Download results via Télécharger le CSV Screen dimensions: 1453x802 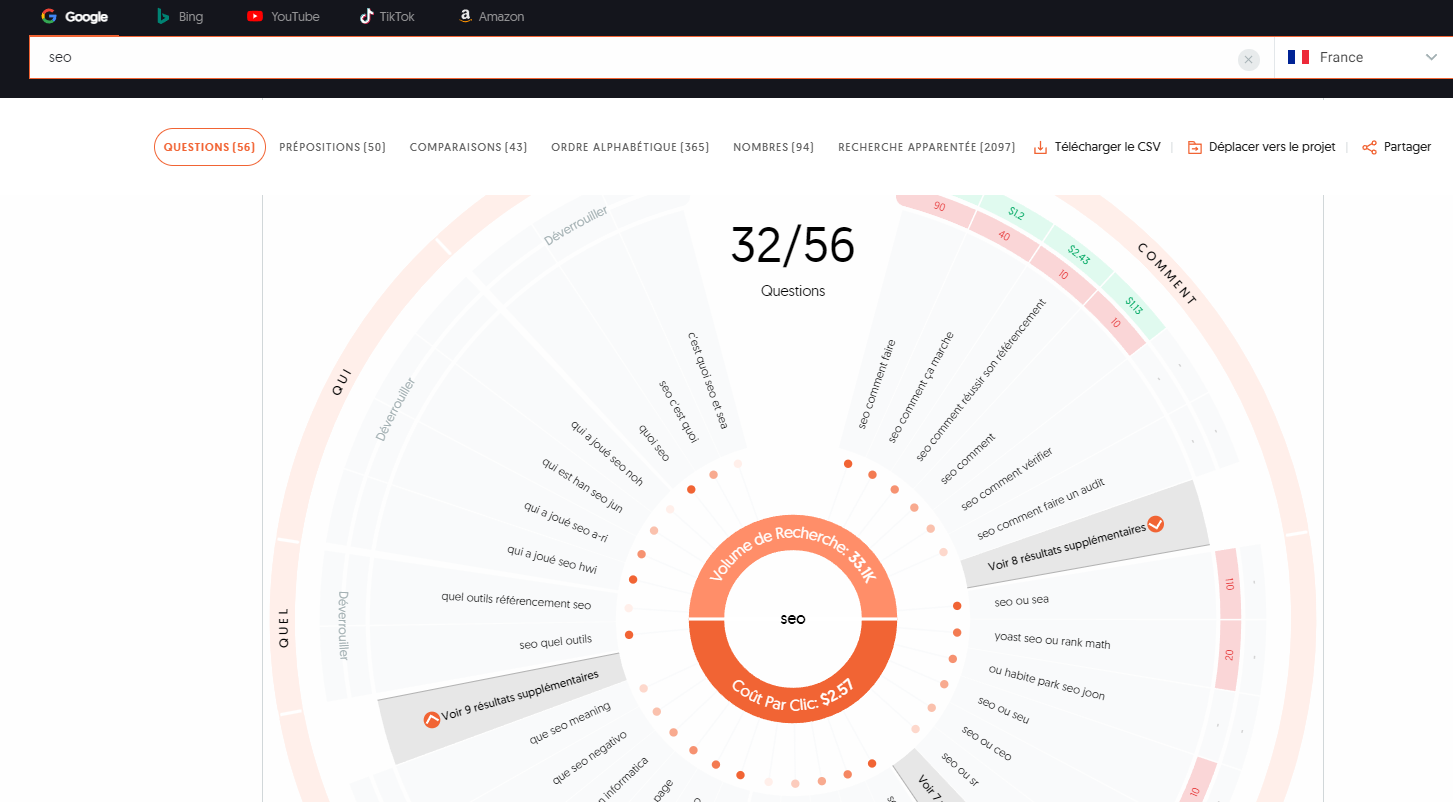[x=1097, y=147]
